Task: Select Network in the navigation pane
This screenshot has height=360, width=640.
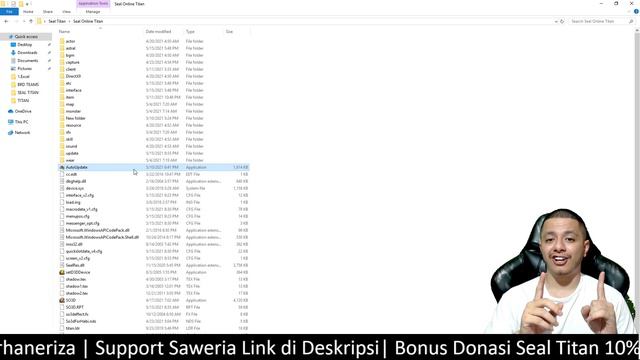Action: point(22,132)
